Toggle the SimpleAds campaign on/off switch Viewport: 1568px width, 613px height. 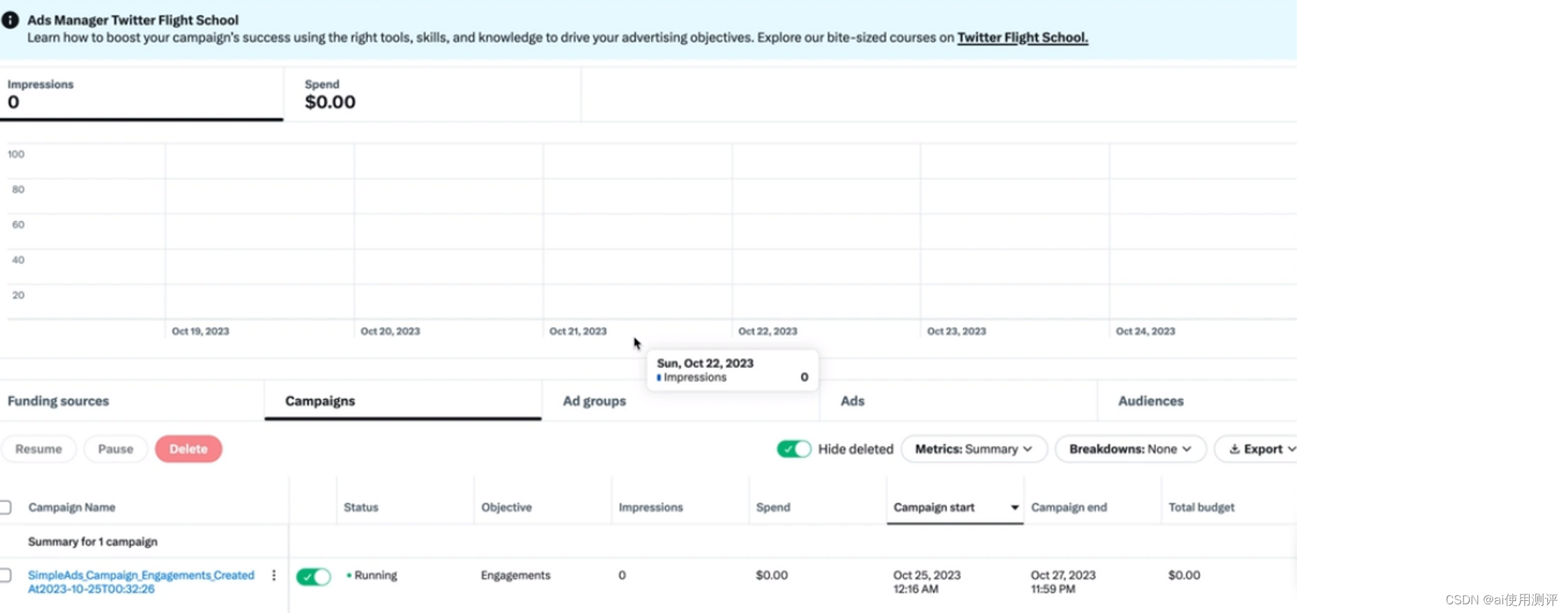(314, 576)
